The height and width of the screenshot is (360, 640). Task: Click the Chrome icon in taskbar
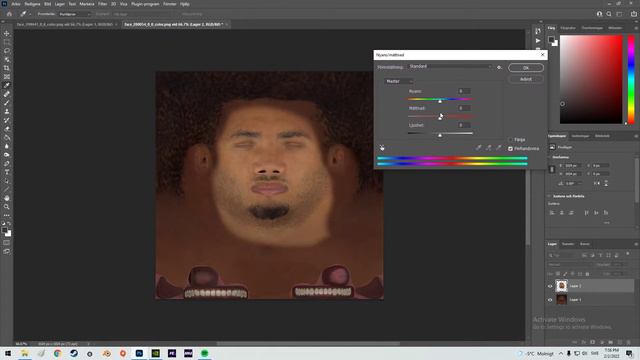[x=57, y=353]
